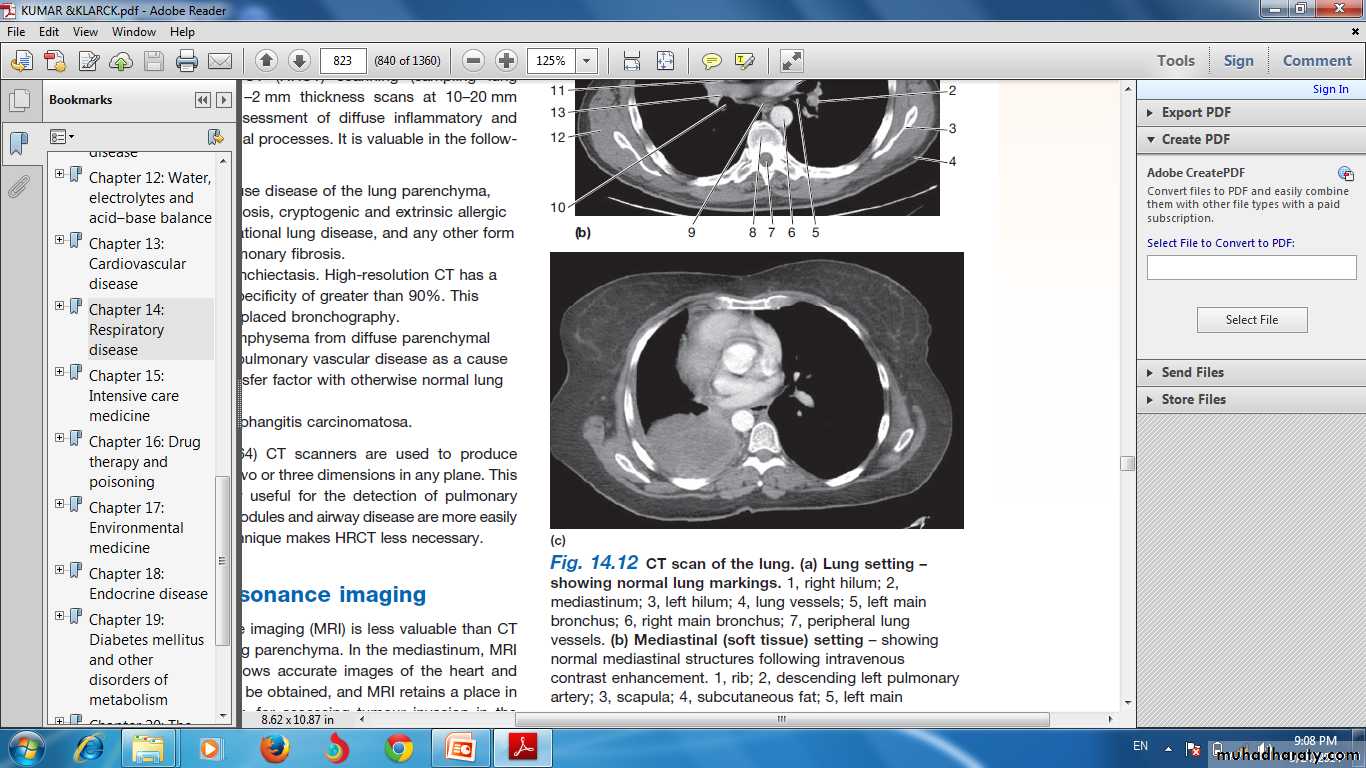Open the Tools pane tab

[1175, 61]
